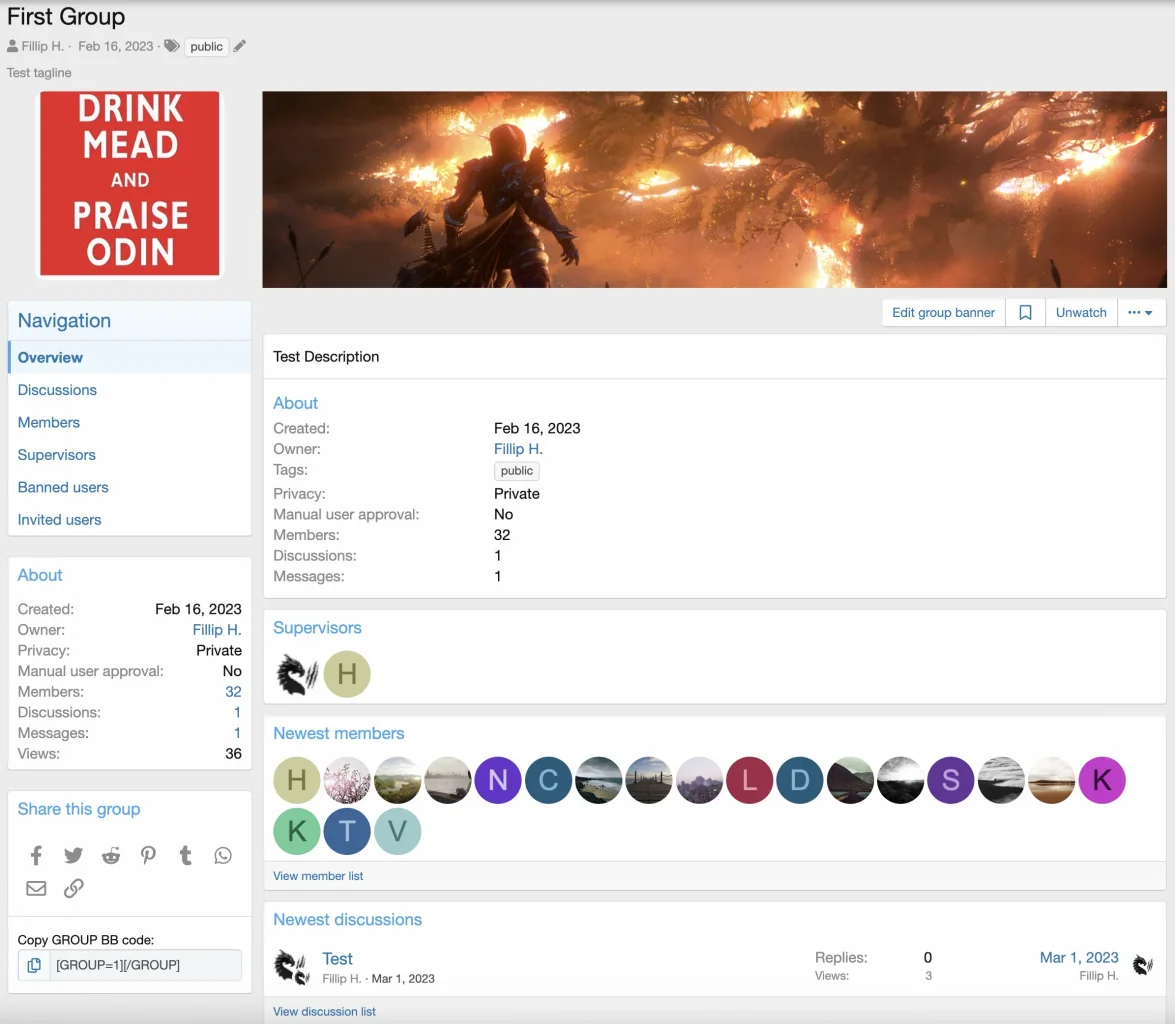Share the group on Facebook
1175x1024 pixels.
(36, 855)
